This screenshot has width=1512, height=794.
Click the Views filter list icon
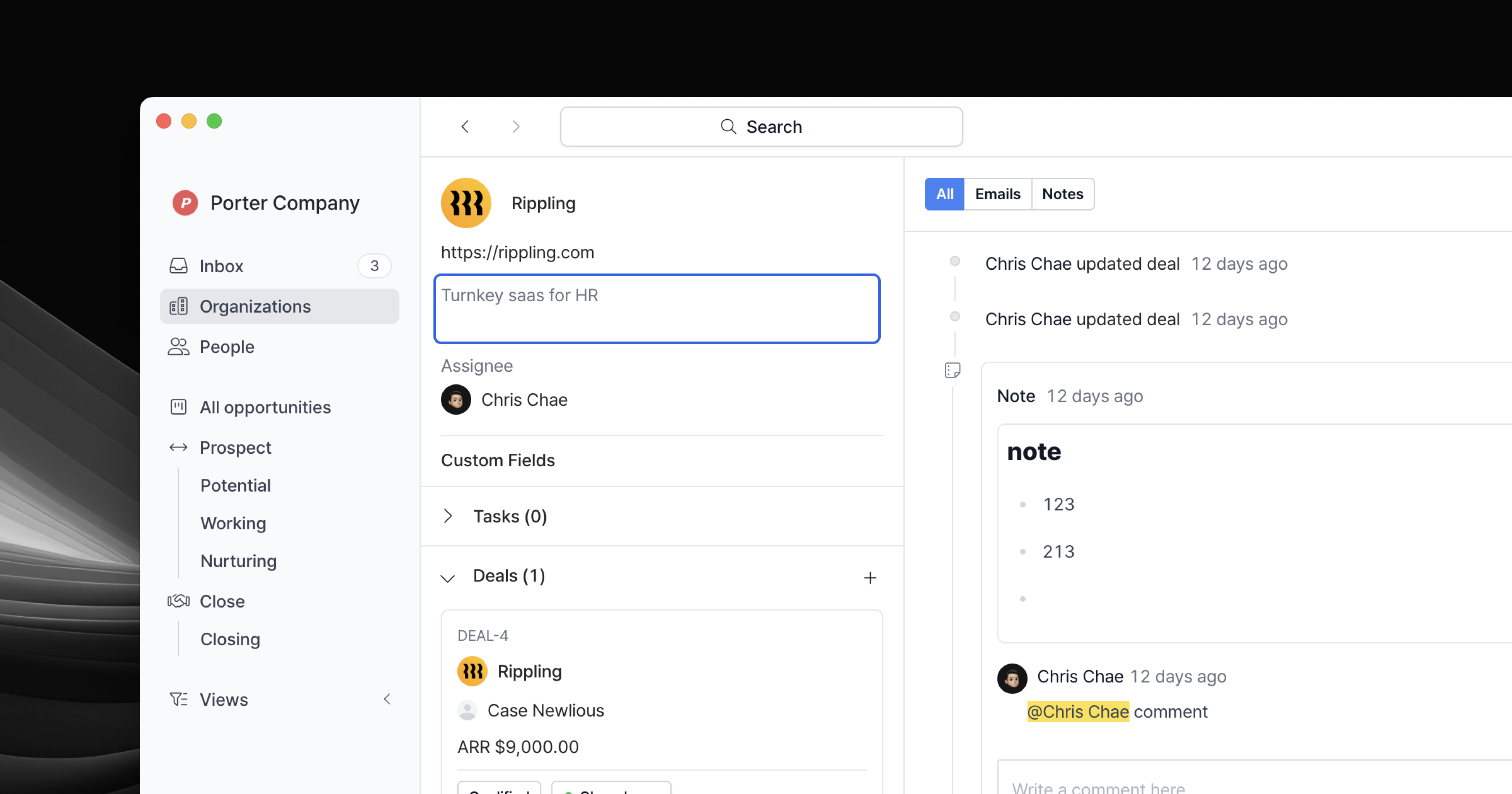coord(178,699)
